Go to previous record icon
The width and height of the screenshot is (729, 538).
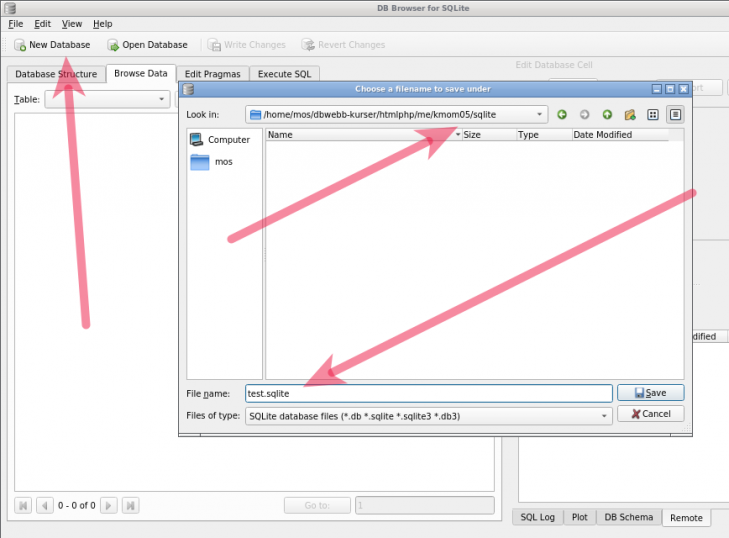click(45, 505)
